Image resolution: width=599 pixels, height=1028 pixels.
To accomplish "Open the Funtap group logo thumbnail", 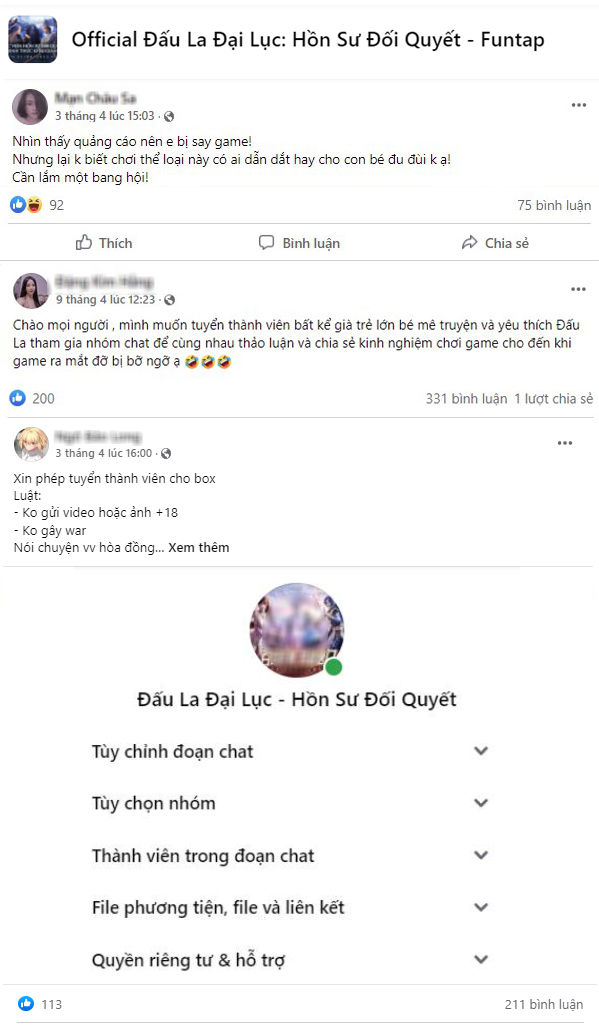I will [33, 40].
